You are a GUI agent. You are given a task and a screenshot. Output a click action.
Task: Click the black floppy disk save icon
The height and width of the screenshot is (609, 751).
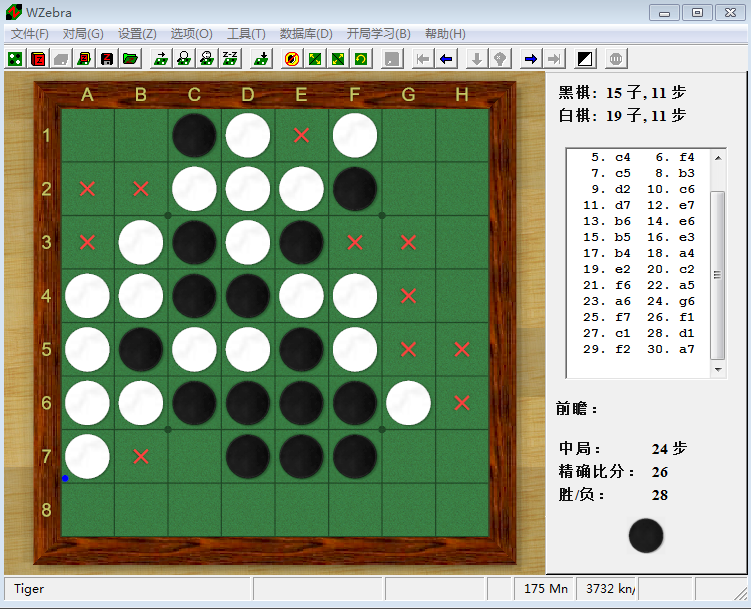tap(107, 59)
